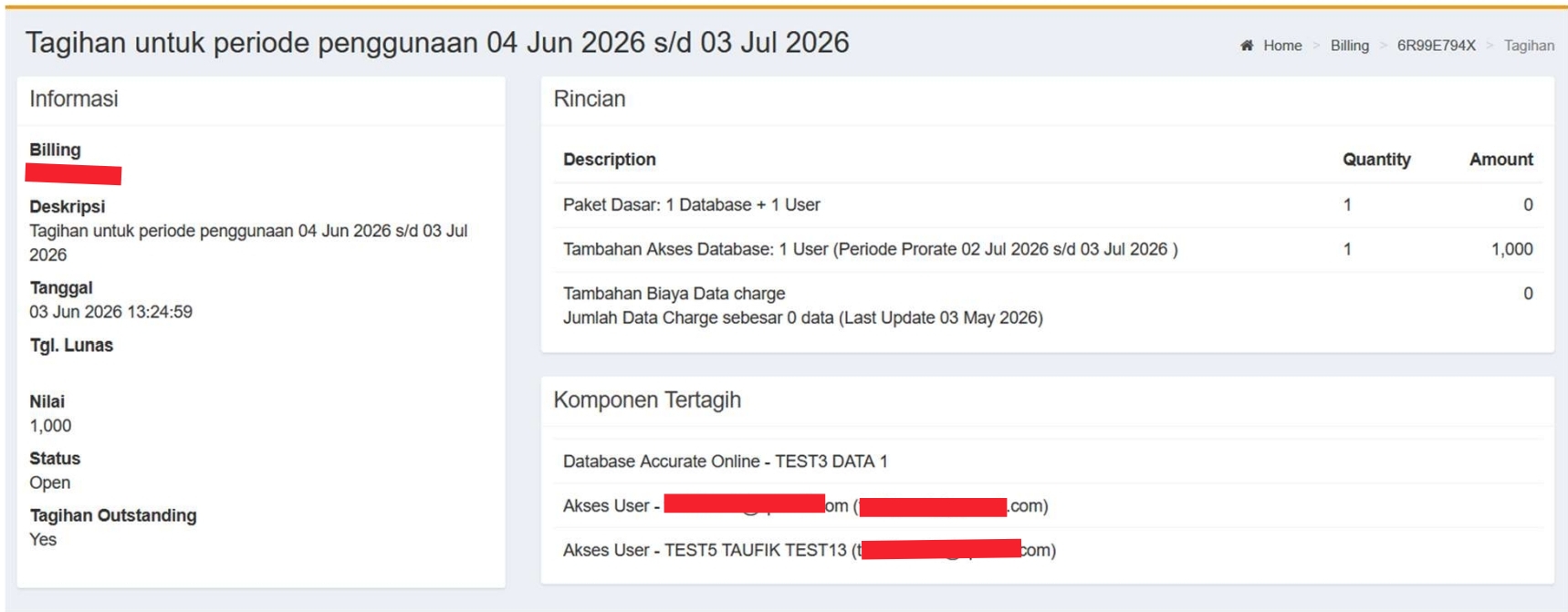Select the Tambahan Akses Database row

(870, 250)
